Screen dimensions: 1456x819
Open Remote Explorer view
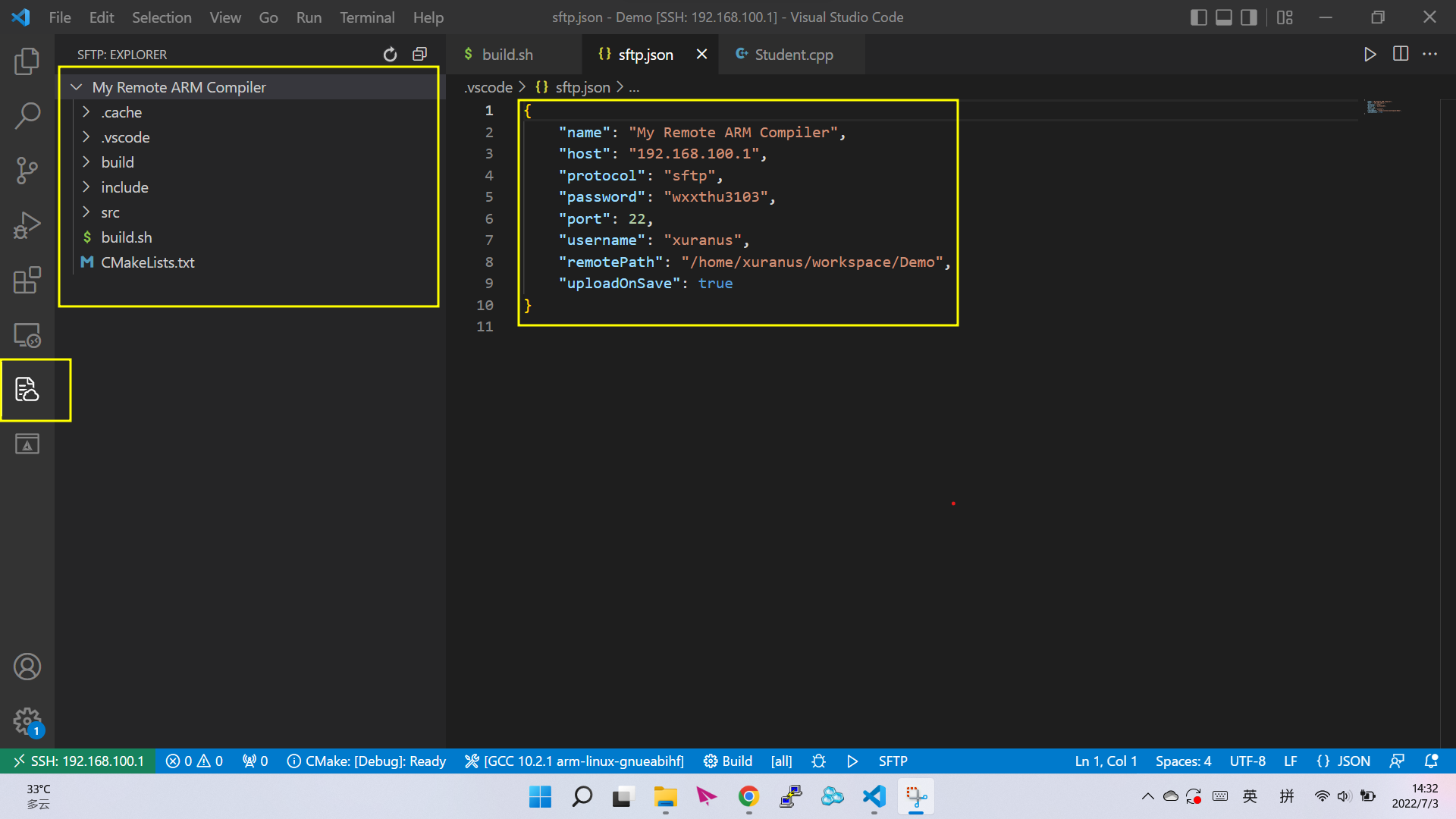(x=27, y=335)
